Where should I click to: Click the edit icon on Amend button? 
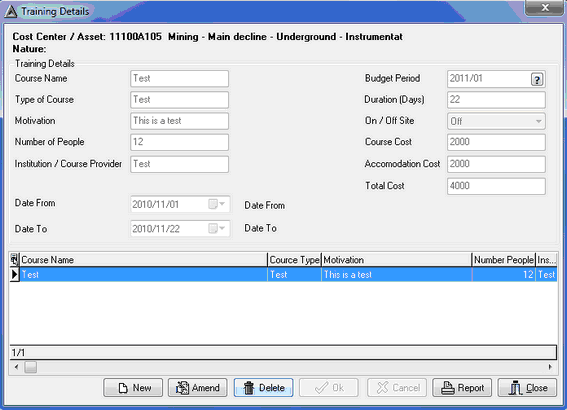coord(182,388)
